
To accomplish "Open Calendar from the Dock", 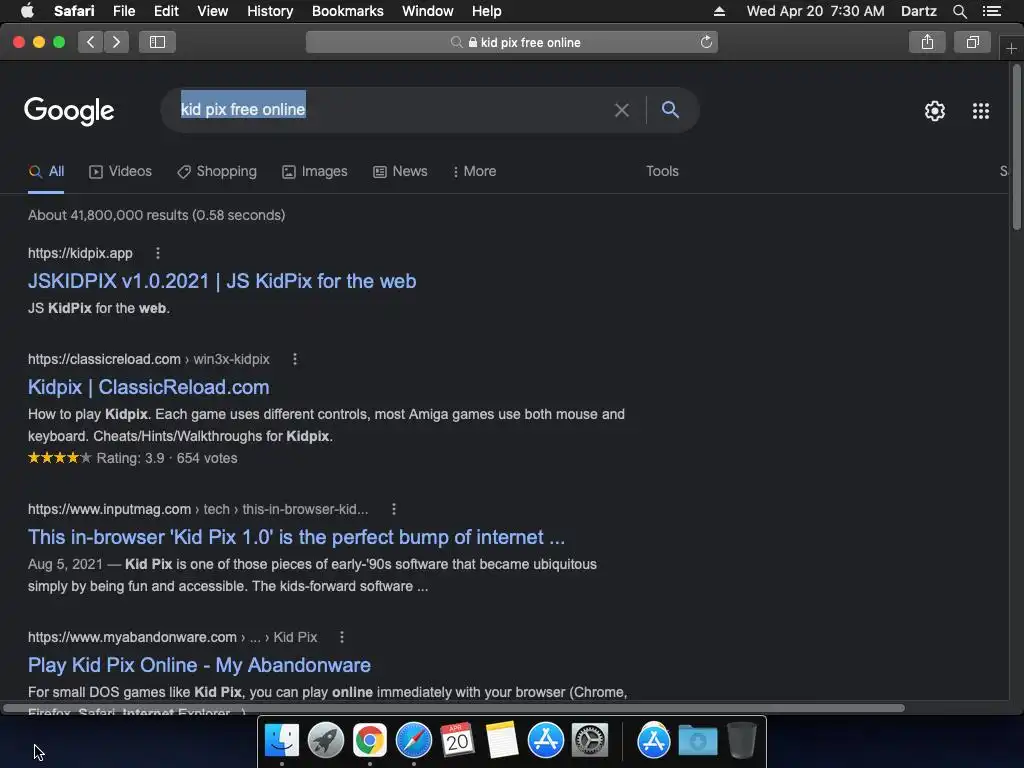I will 457,741.
